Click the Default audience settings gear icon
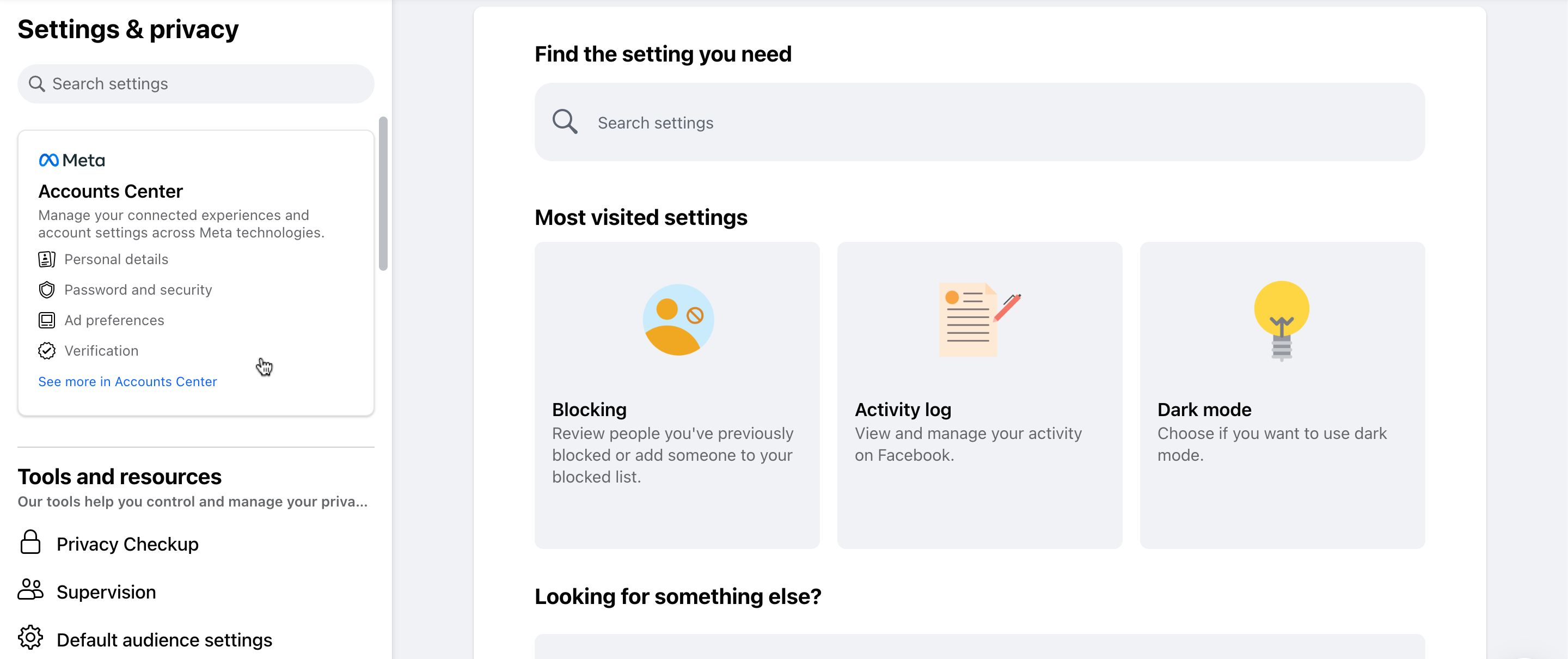This screenshot has width=1568, height=659. (x=30, y=639)
